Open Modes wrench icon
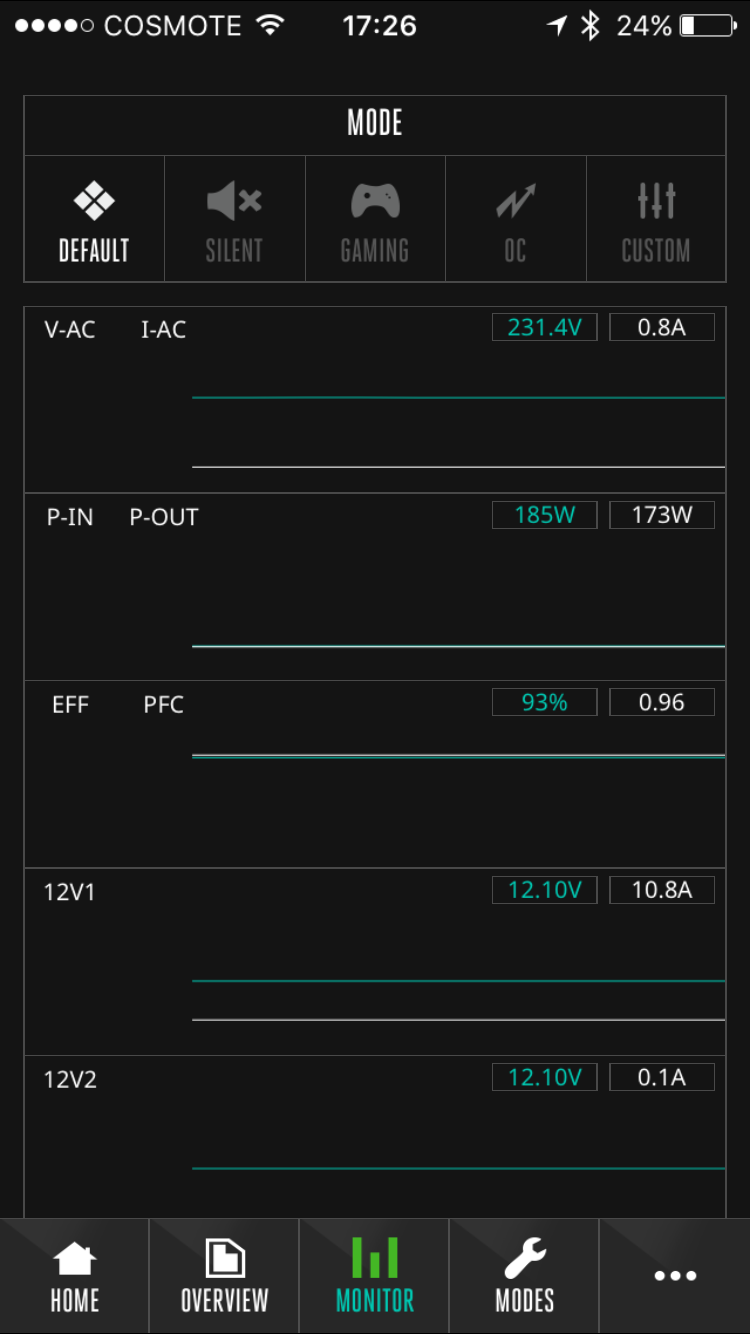This screenshot has width=750, height=1334. pos(525,1259)
